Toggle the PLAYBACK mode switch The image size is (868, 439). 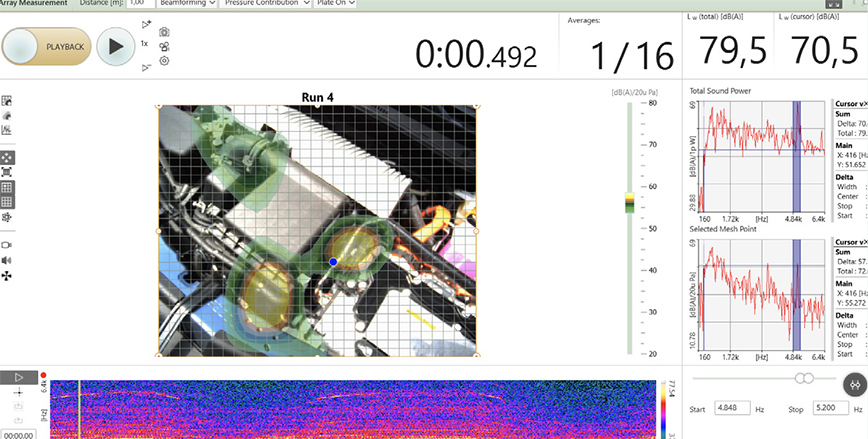click(47, 46)
